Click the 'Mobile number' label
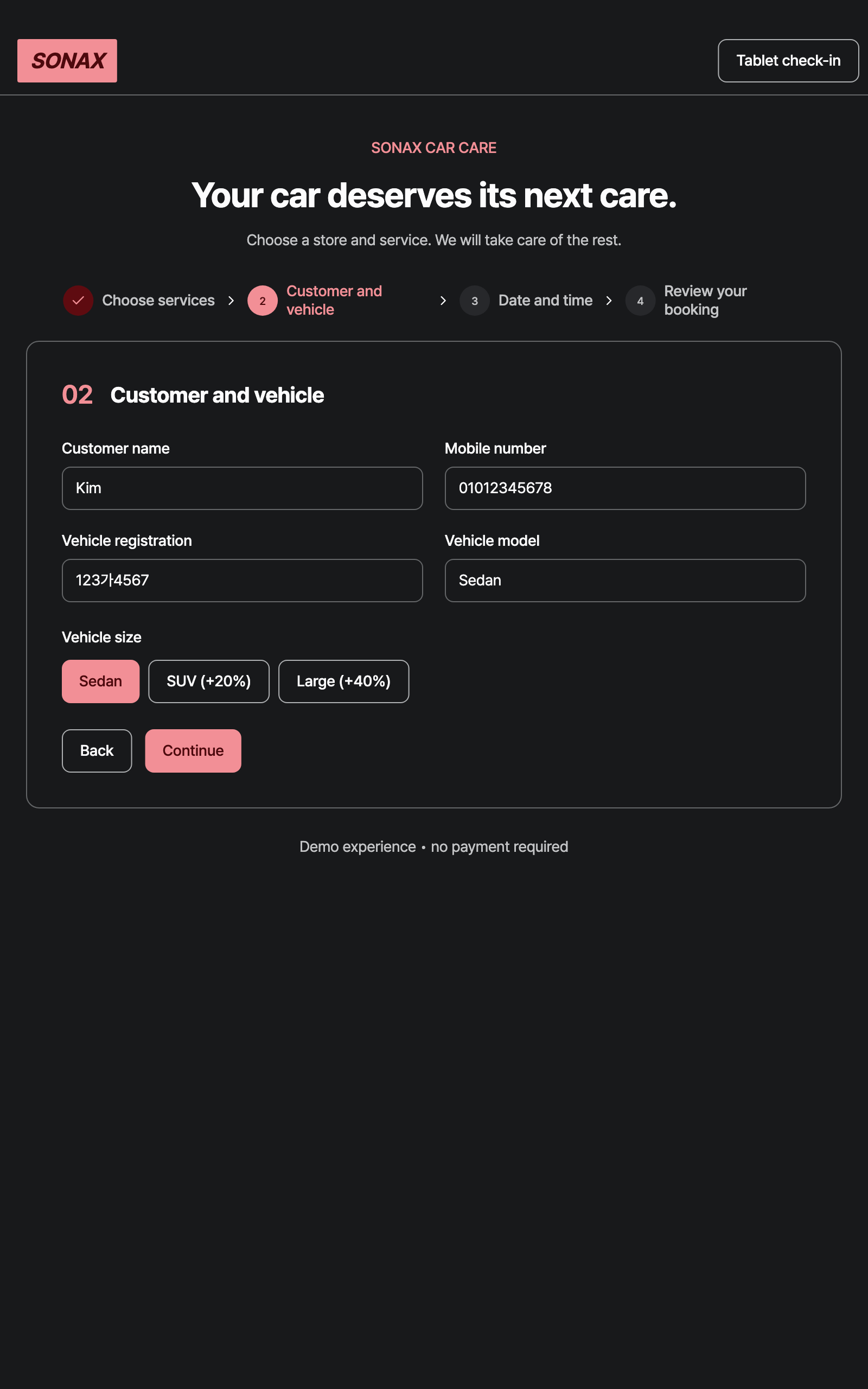This screenshot has width=868, height=1389. click(495, 449)
